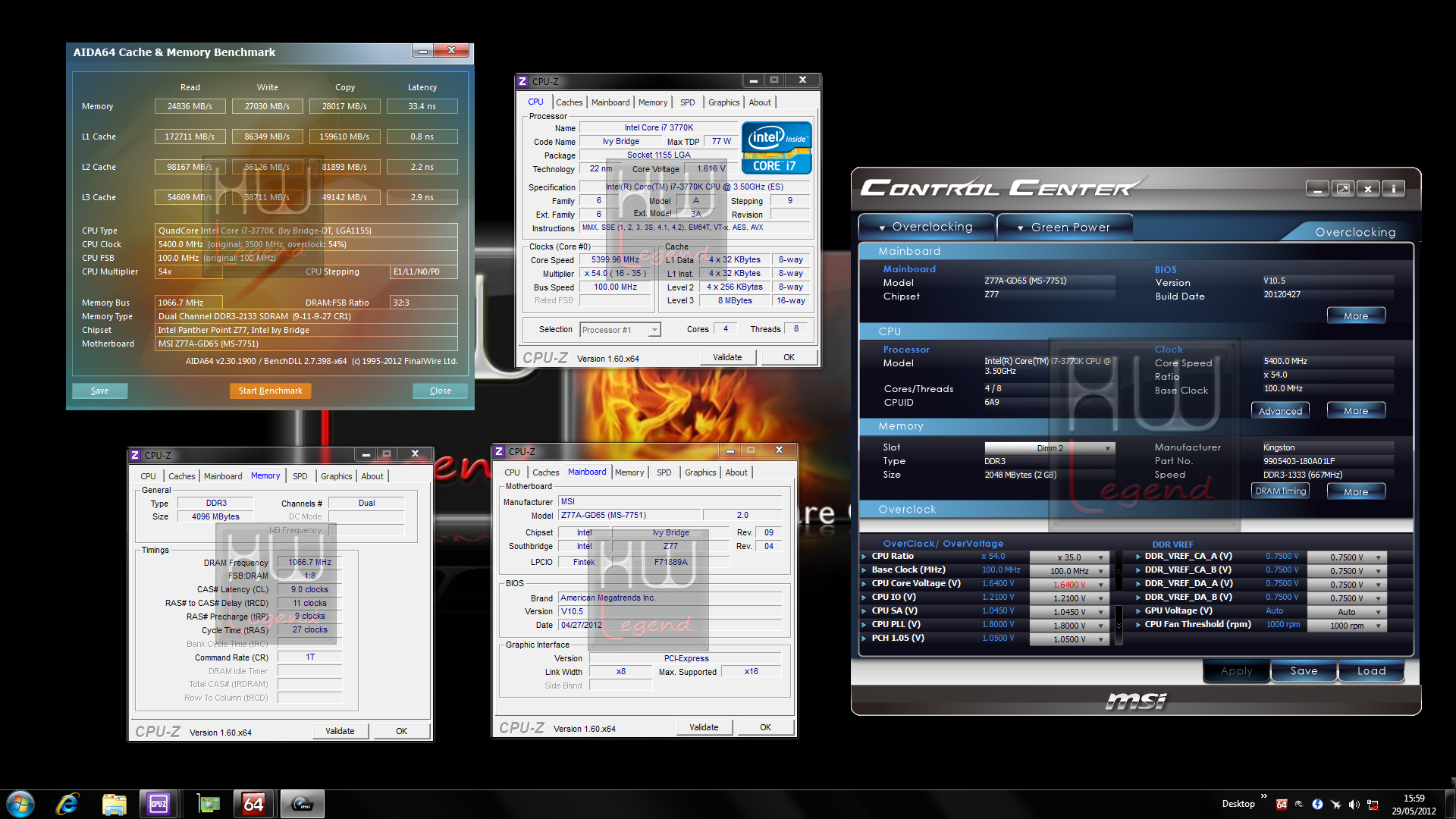
Task: Click the blue lightning bolt tray icon
Action: point(1317,805)
